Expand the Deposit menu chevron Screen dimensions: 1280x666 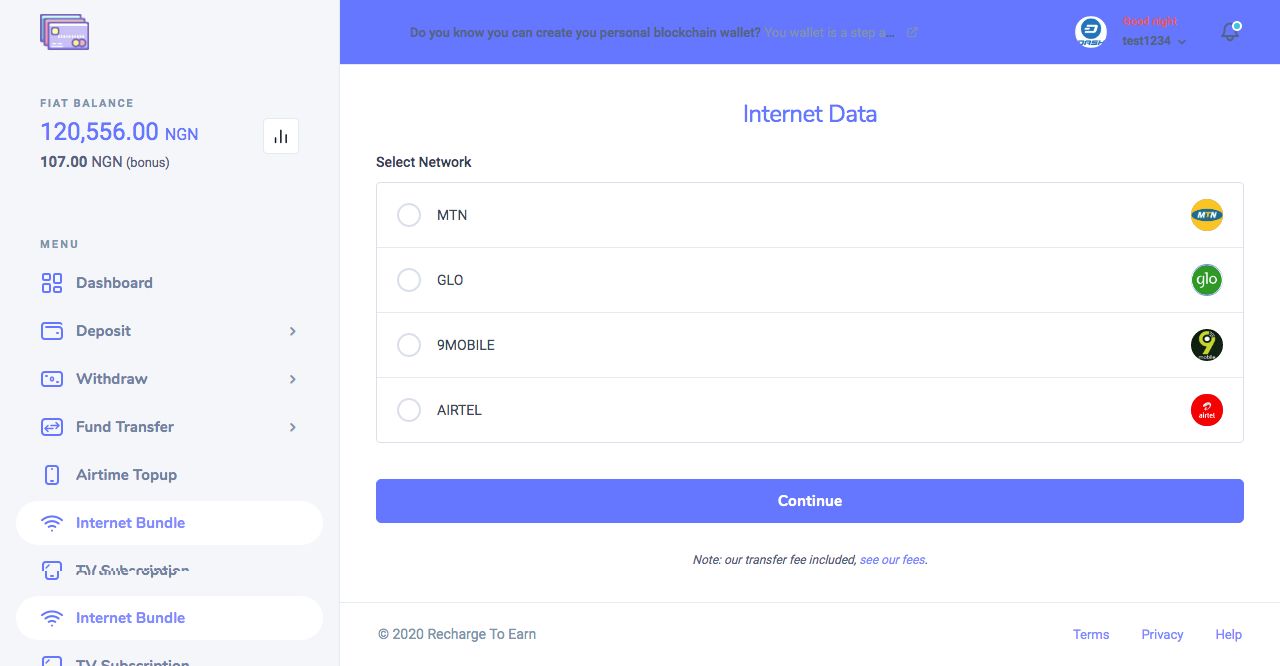pyautogui.click(x=292, y=331)
